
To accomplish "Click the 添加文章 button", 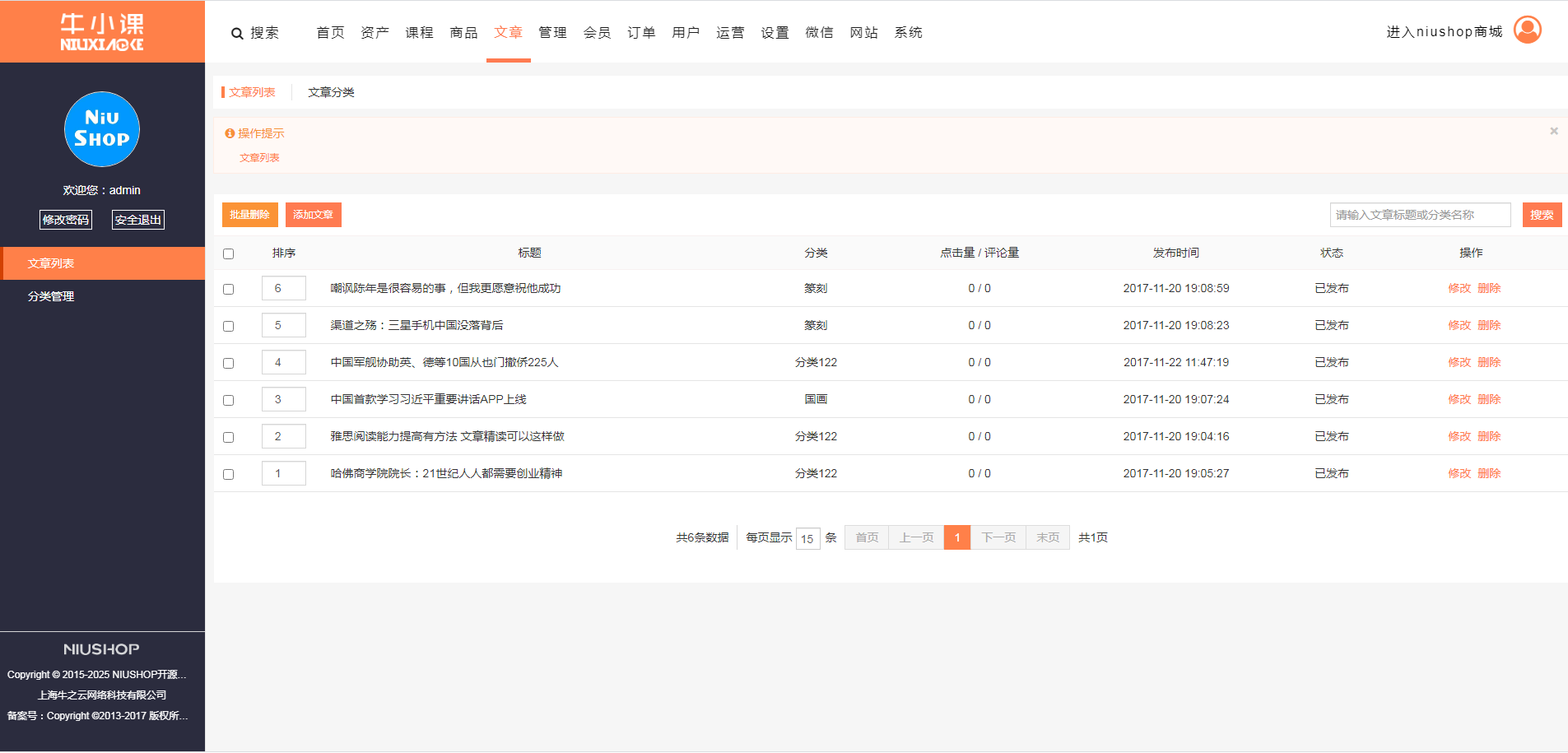I will [x=313, y=215].
